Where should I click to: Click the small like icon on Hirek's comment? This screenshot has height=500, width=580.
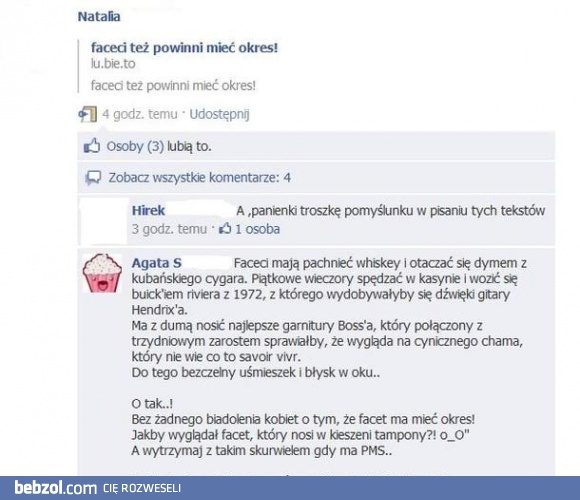(x=225, y=229)
